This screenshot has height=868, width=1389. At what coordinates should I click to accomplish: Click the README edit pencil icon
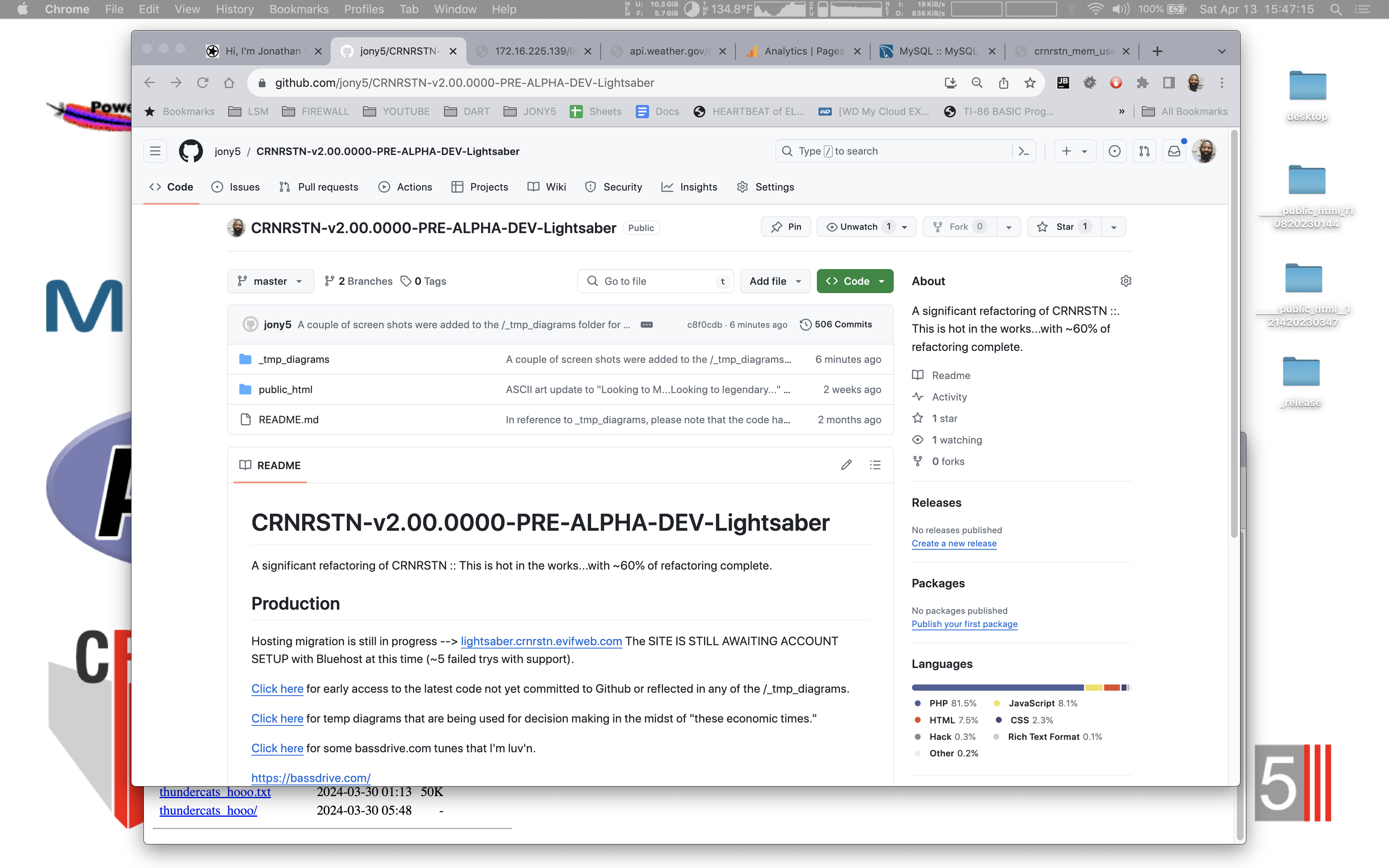click(x=846, y=465)
